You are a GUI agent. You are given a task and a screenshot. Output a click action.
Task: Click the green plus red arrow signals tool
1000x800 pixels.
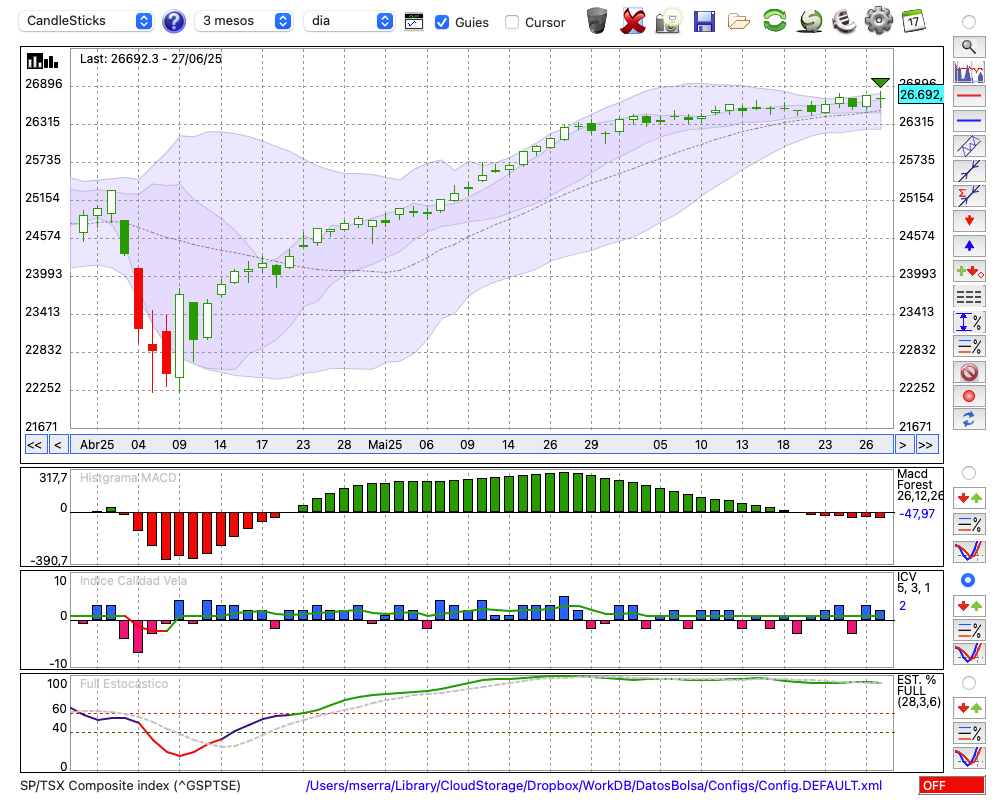click(x=969, y=271)
